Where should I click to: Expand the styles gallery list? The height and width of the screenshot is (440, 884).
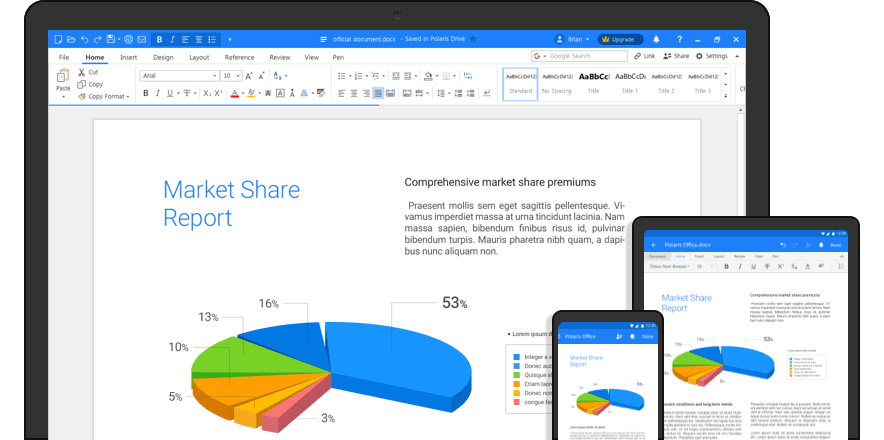[x=726, y=96]
